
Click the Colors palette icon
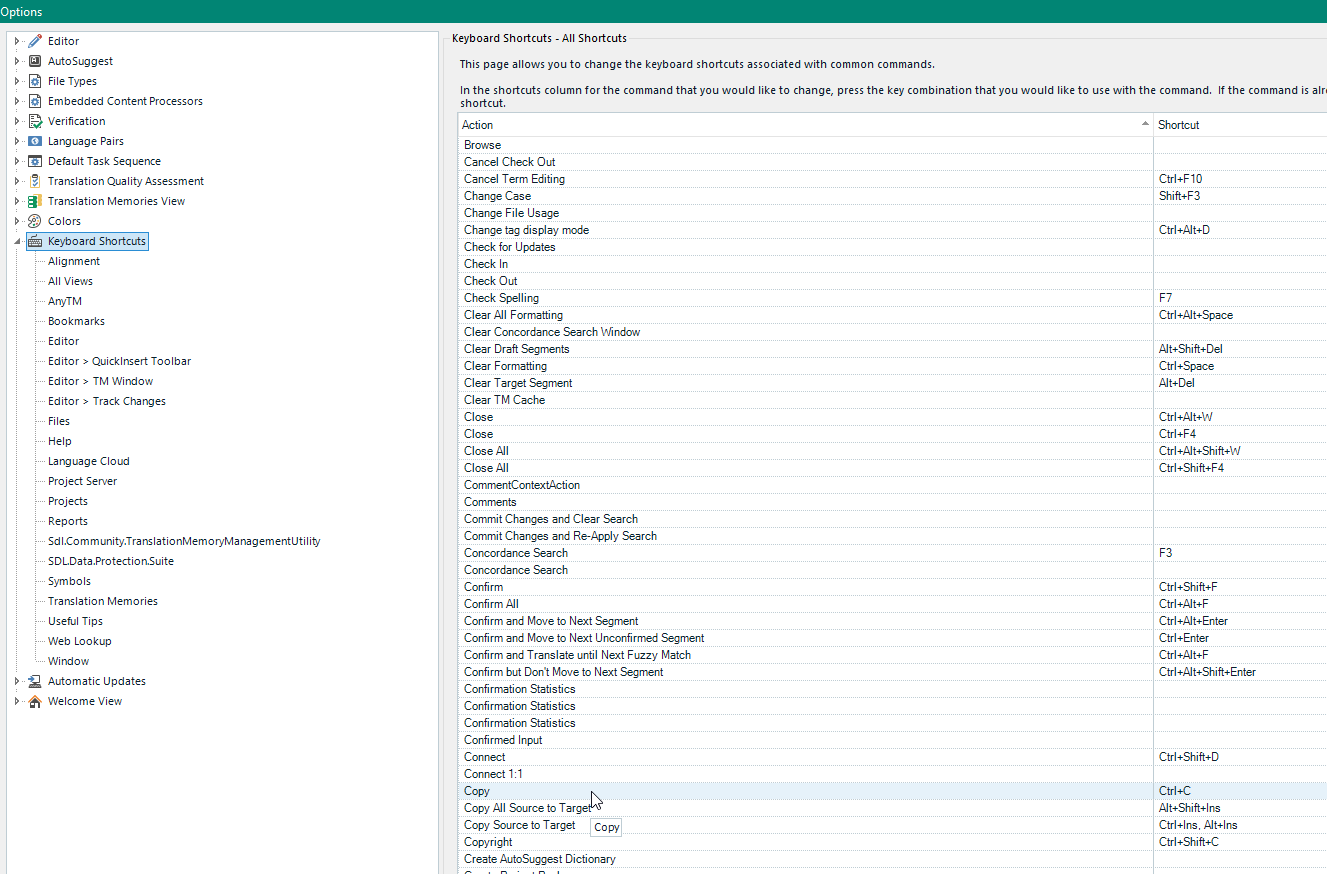[35, 221]
